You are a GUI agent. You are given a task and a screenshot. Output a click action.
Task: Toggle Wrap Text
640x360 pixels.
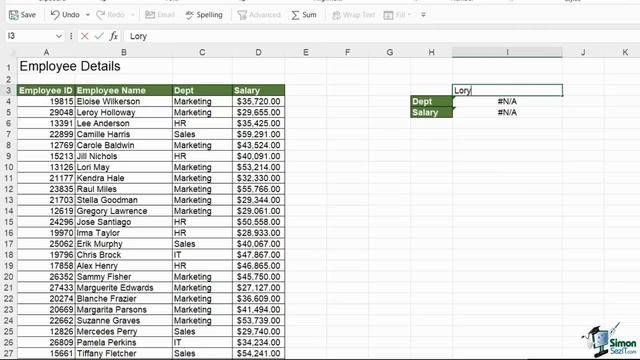353,15
